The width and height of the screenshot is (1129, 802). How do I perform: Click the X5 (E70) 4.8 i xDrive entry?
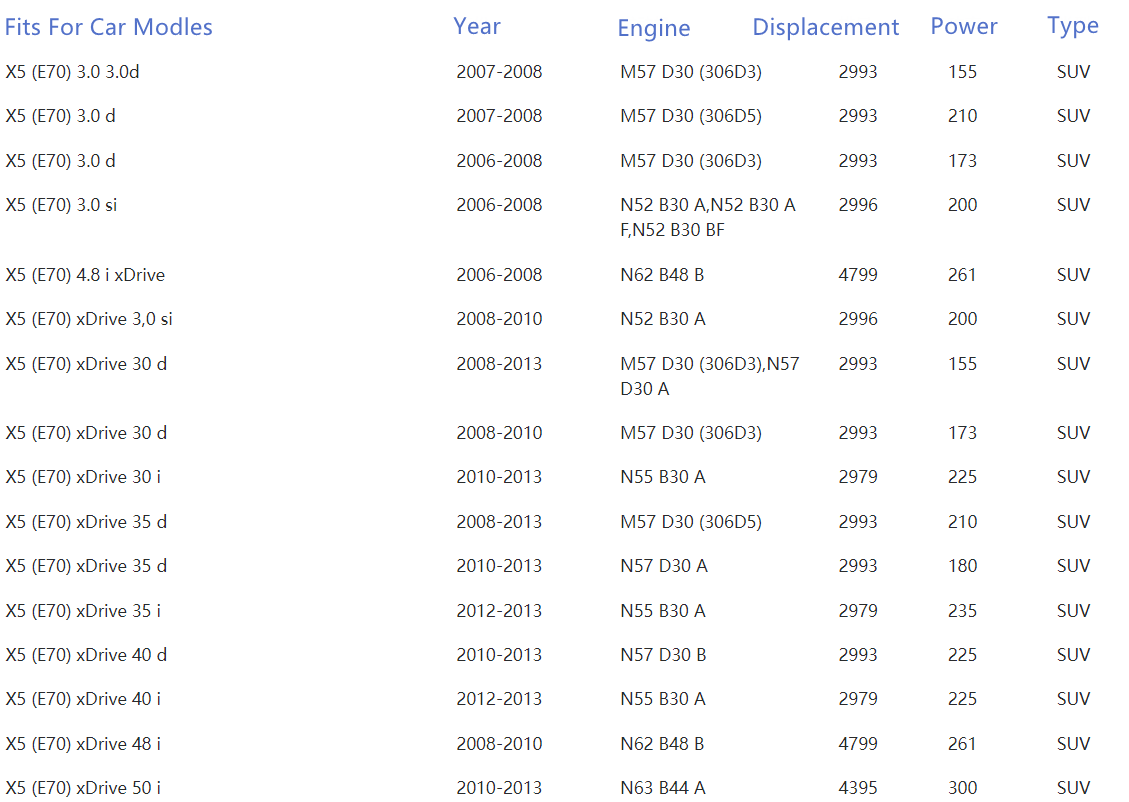pos(85,275)
